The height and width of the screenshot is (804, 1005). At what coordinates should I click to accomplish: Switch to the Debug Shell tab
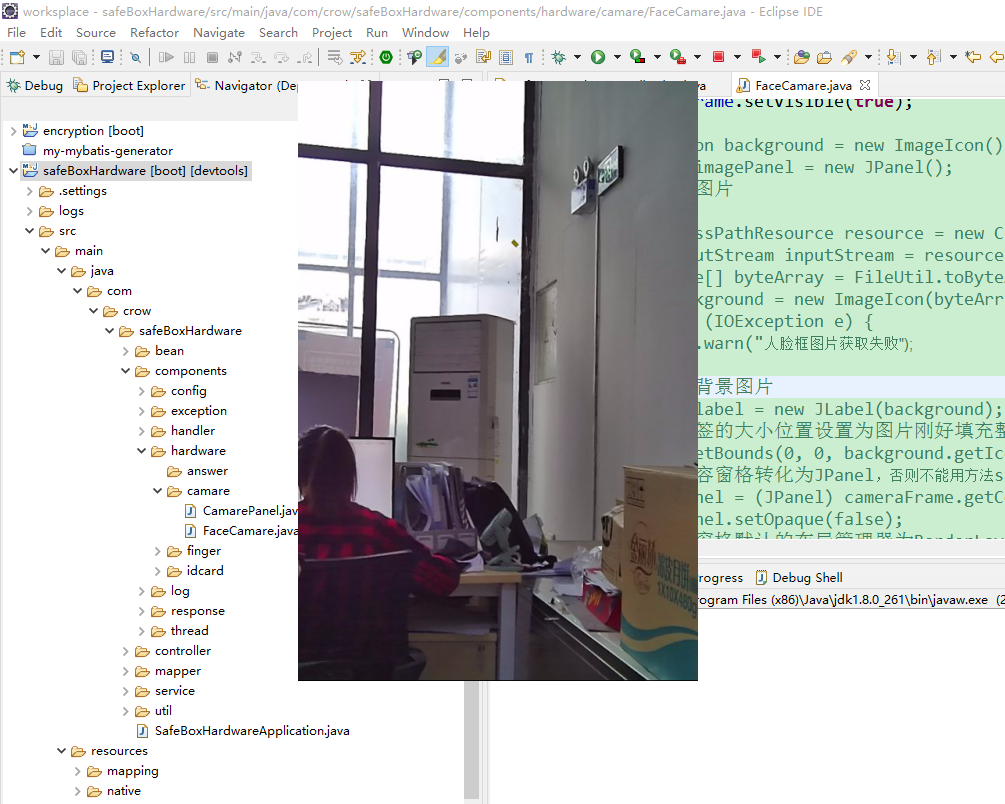pyautogui.click(x=799, y=578)
